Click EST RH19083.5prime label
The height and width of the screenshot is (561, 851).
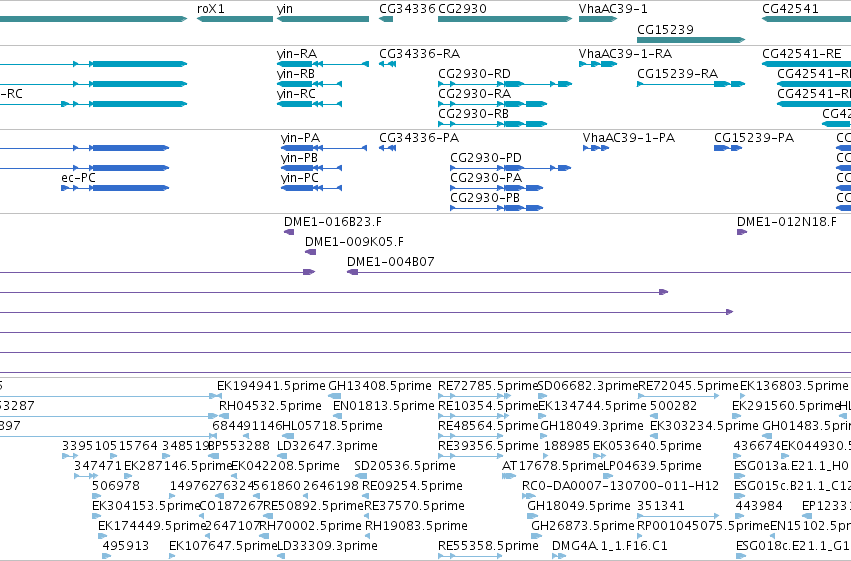[416, 526]
